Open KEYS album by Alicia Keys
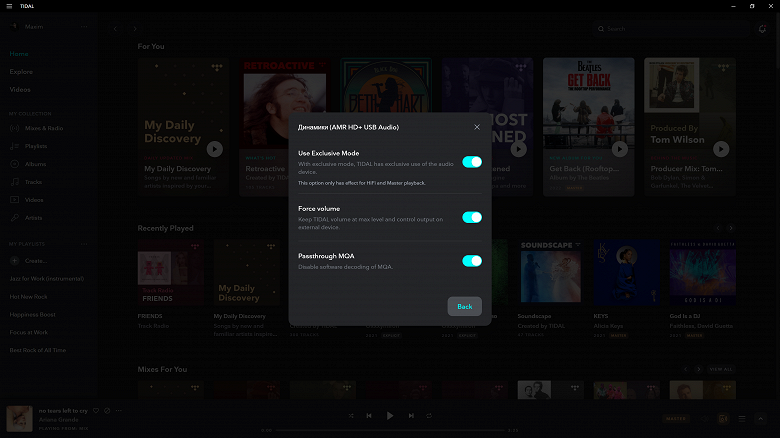Screen dimensions: 780x438 click(x=626, y=272)
